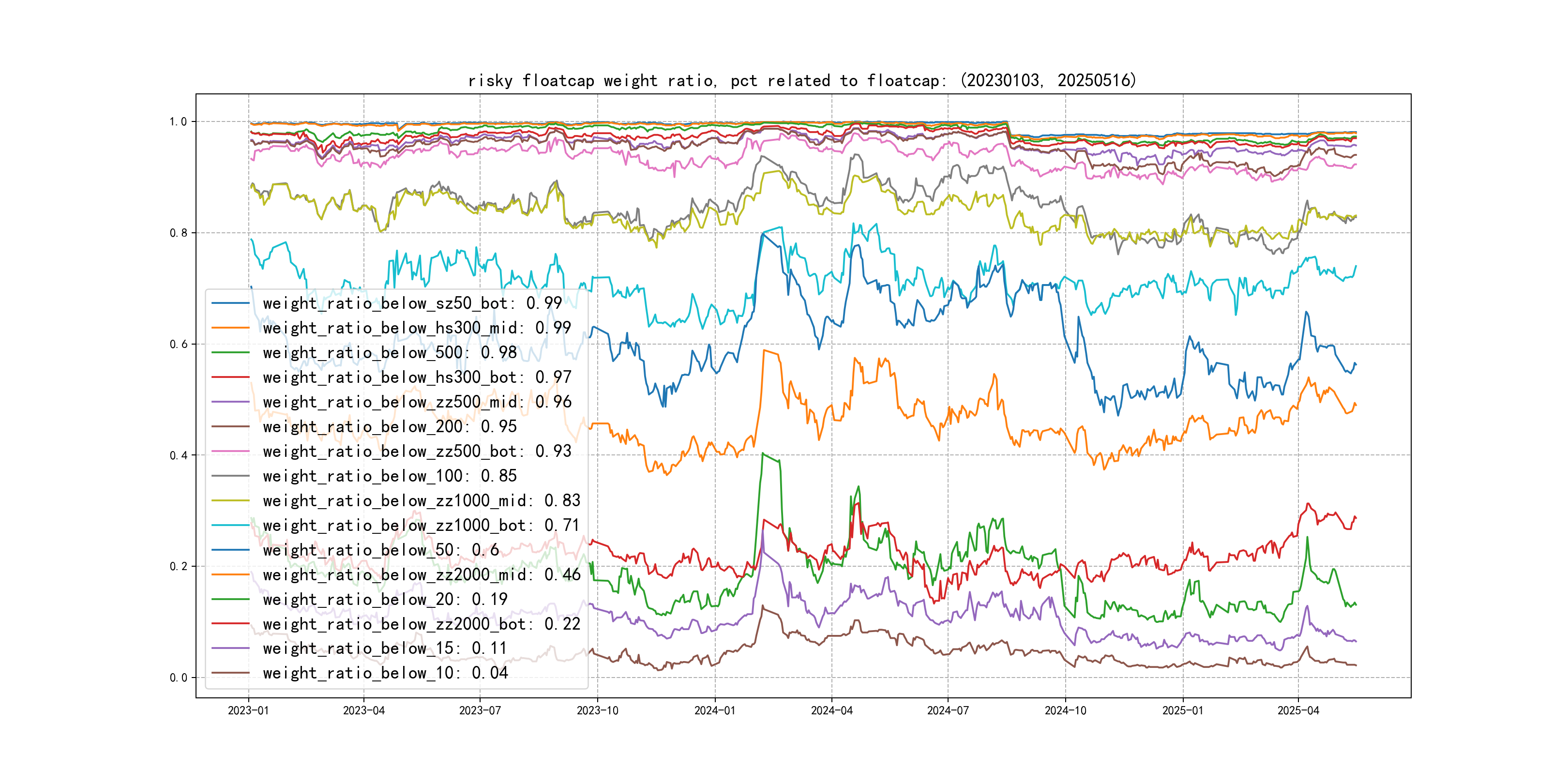Click the weight_ratio_below_hs300_mid legend label
Viewport: 1568px width, 784px height.
tap(416, 328)
